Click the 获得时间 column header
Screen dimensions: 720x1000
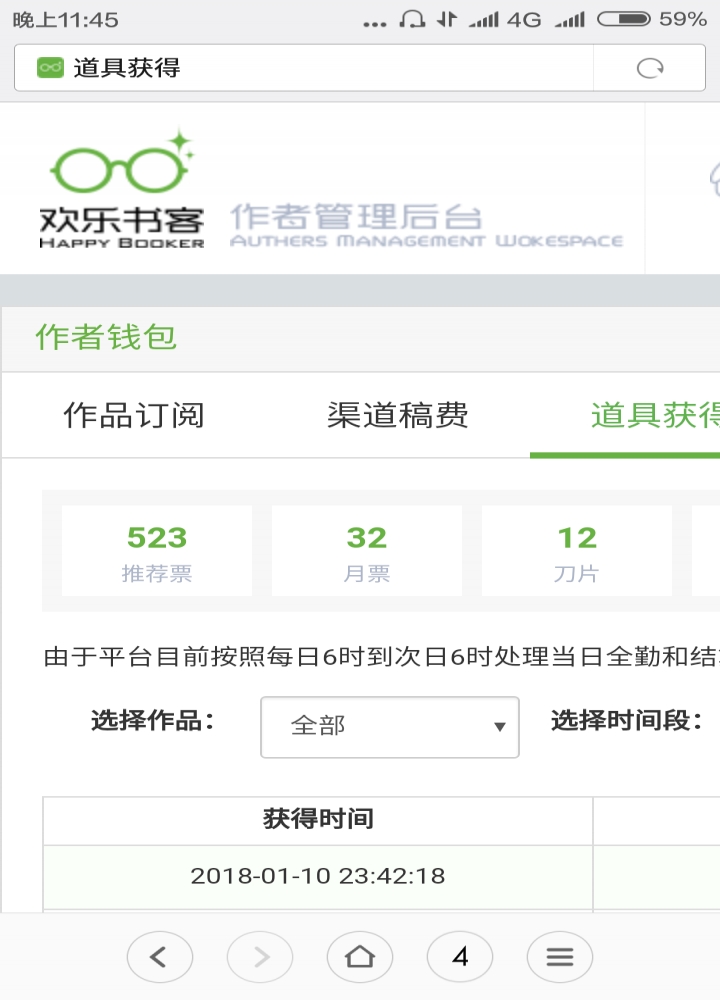coord(318,820)
